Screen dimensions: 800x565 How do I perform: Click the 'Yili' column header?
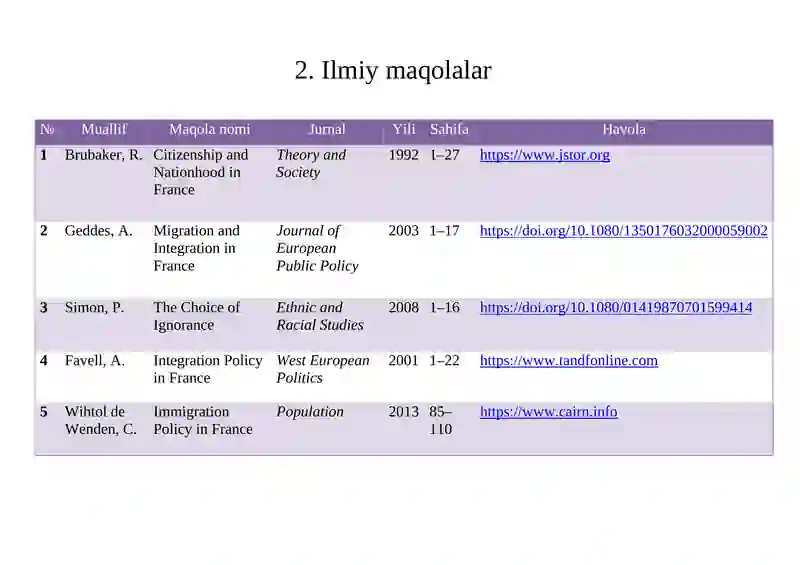(404, 130)
